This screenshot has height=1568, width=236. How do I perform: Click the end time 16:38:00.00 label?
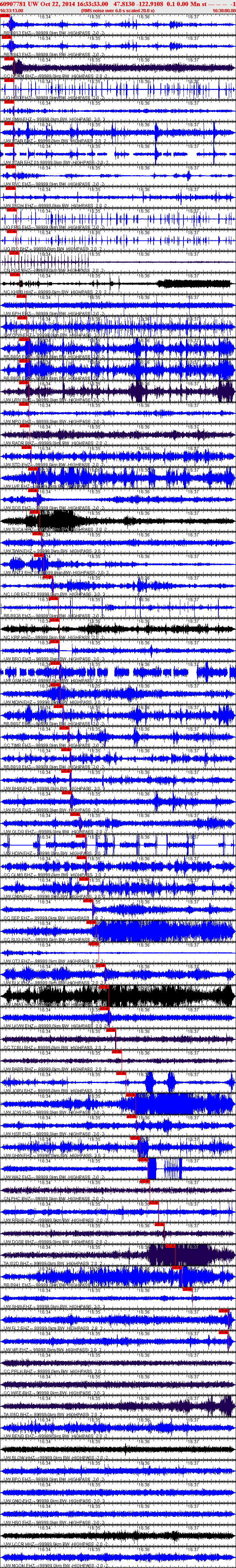pyautogui.click(x=224, y=10)
